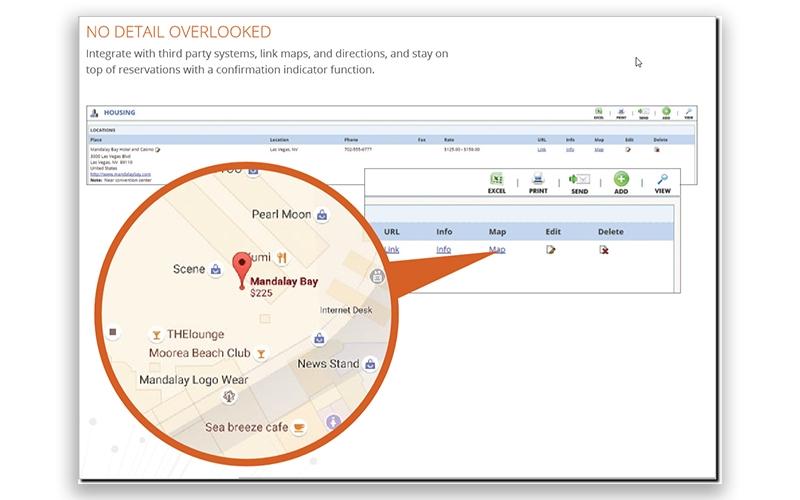The height and width of the screenshot is (500, 800).
Task: Click the restaurant fork-and-knife icon on the map
Action: pyautogui.click(x=282, y=258)
